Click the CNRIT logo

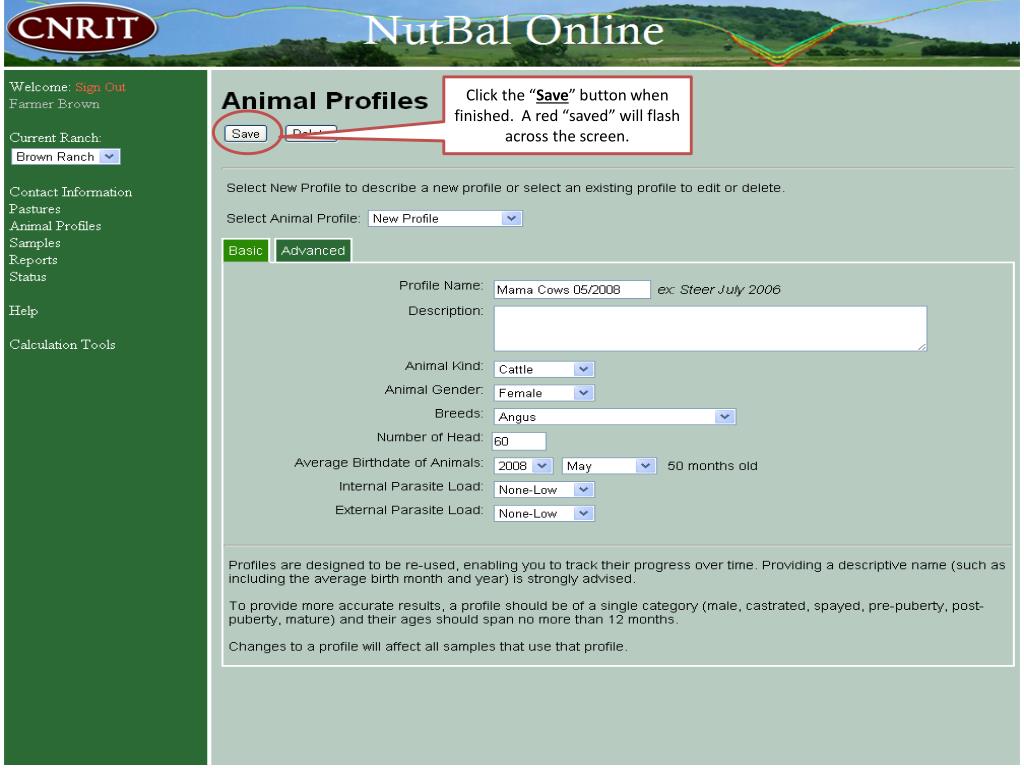(82, 28)
